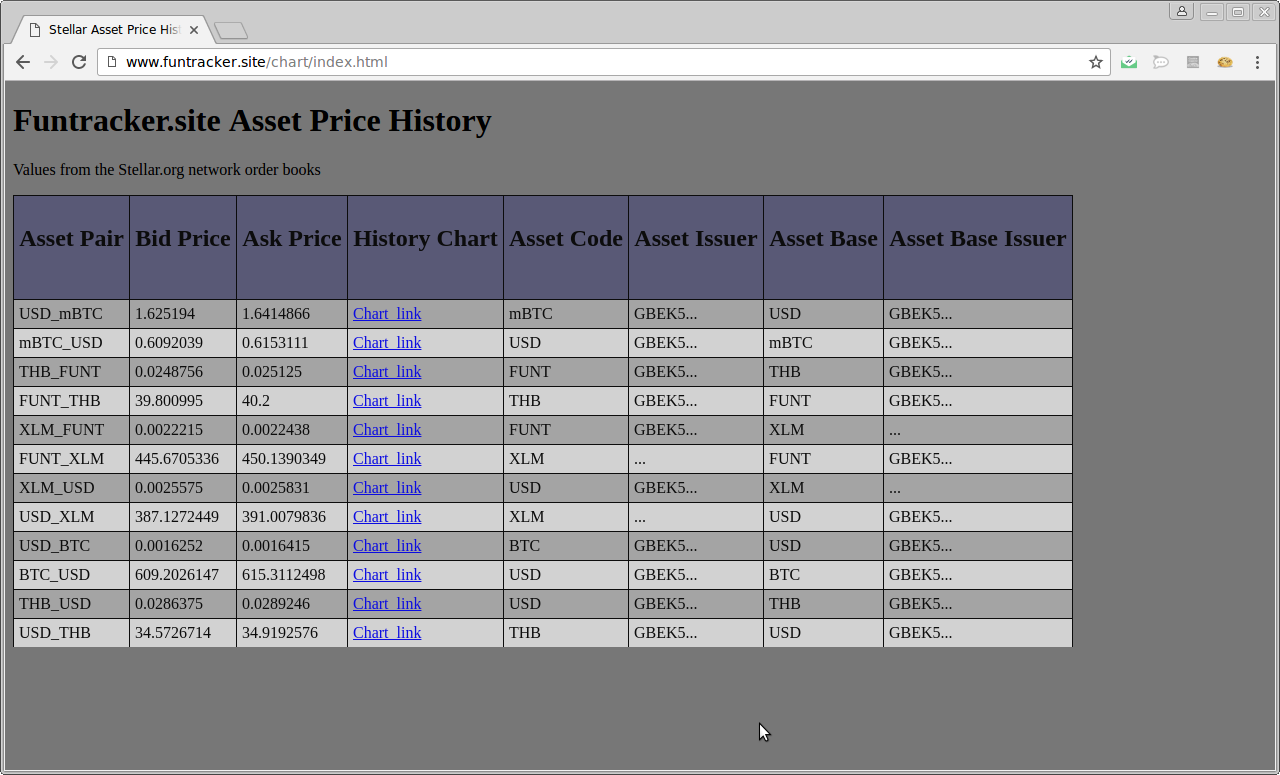Select the Stellar Asset Price History tab
Screen dimensions: 1280x775
[112, 30]
